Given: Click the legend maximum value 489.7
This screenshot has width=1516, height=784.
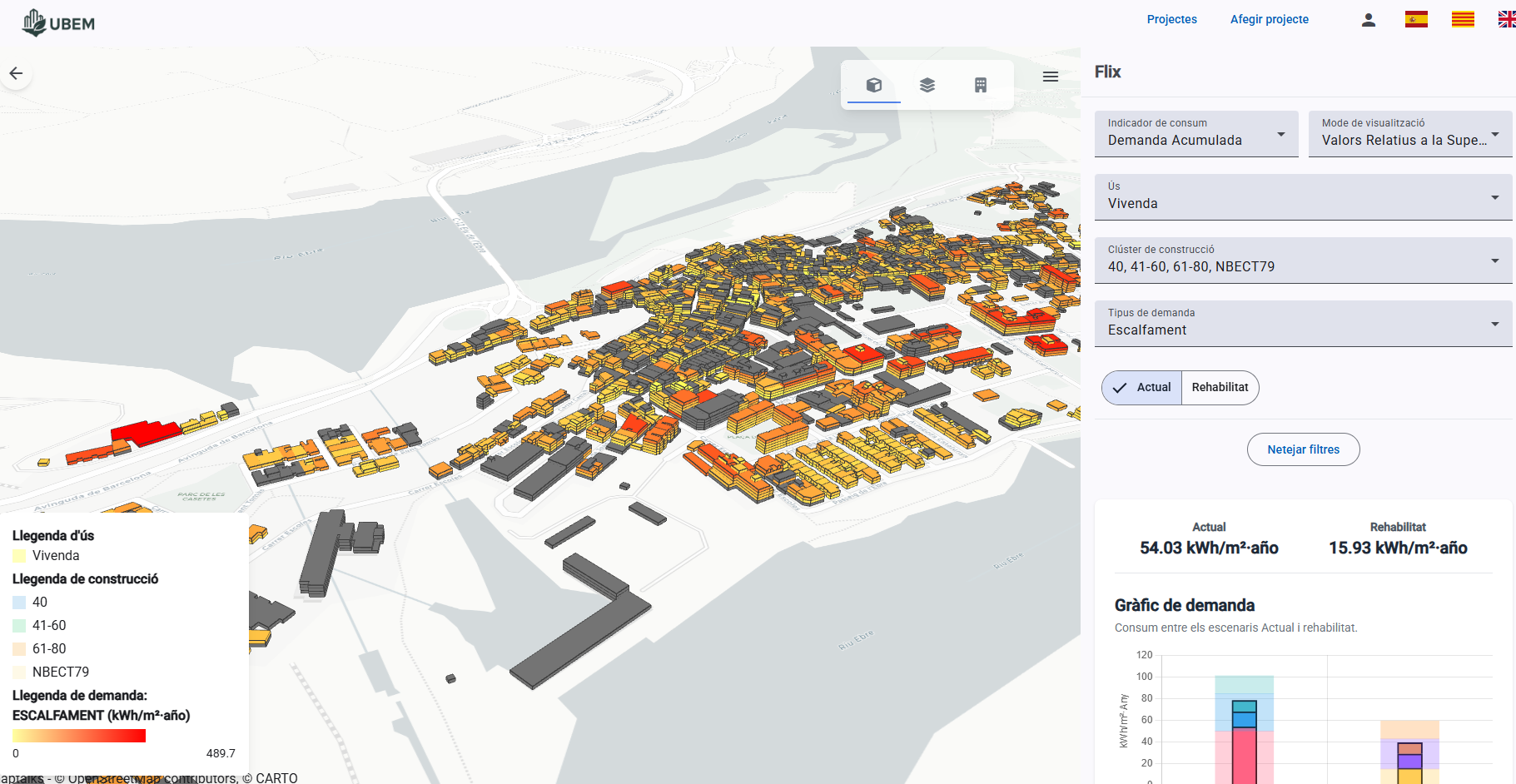Looking at the screenshot, I should coord(221,753).
